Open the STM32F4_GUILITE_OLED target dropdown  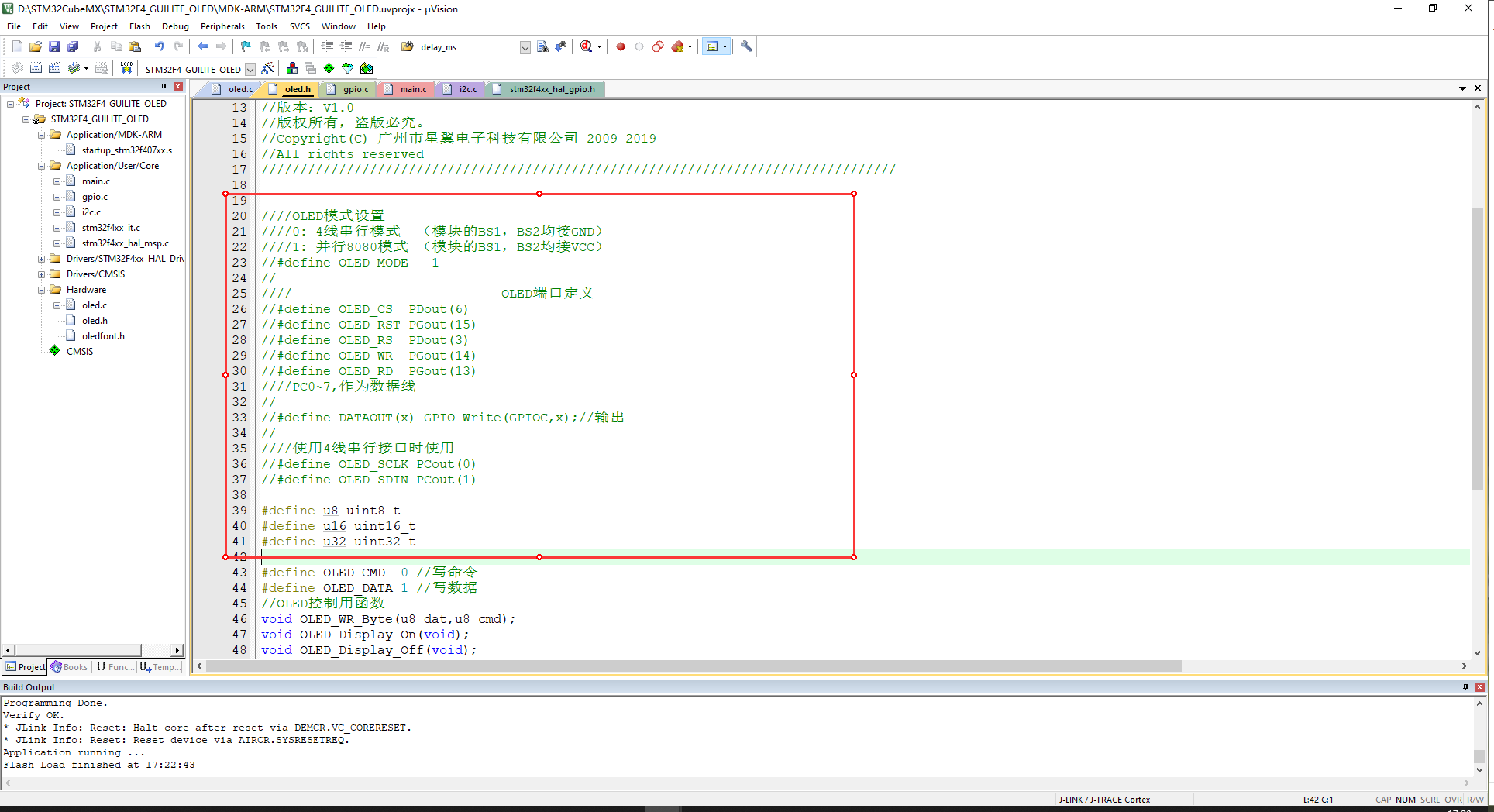(x=250, y=69)
